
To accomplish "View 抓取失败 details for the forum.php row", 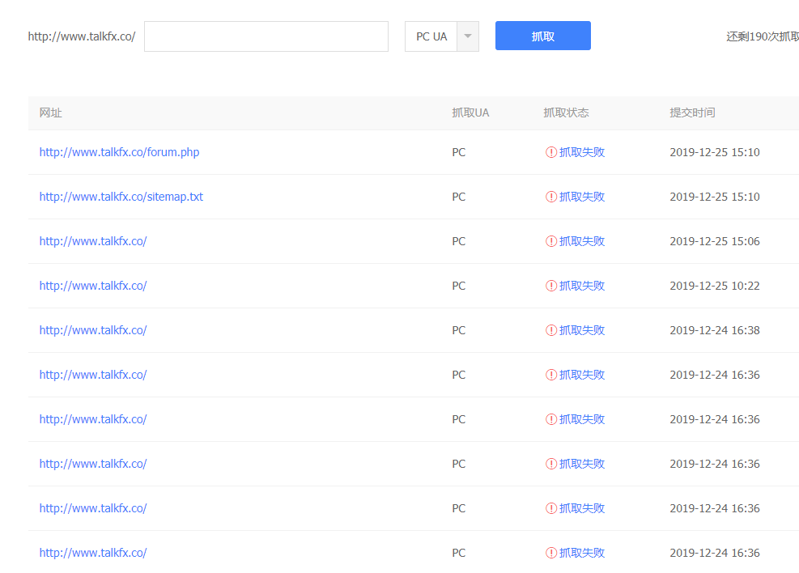I will click(582, 152).
